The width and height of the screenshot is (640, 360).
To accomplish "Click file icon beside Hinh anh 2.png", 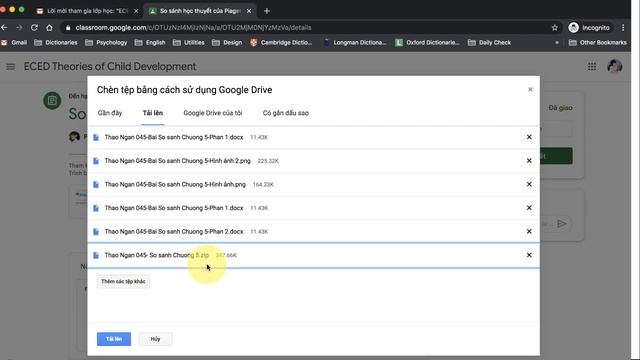I will point(96,161).
